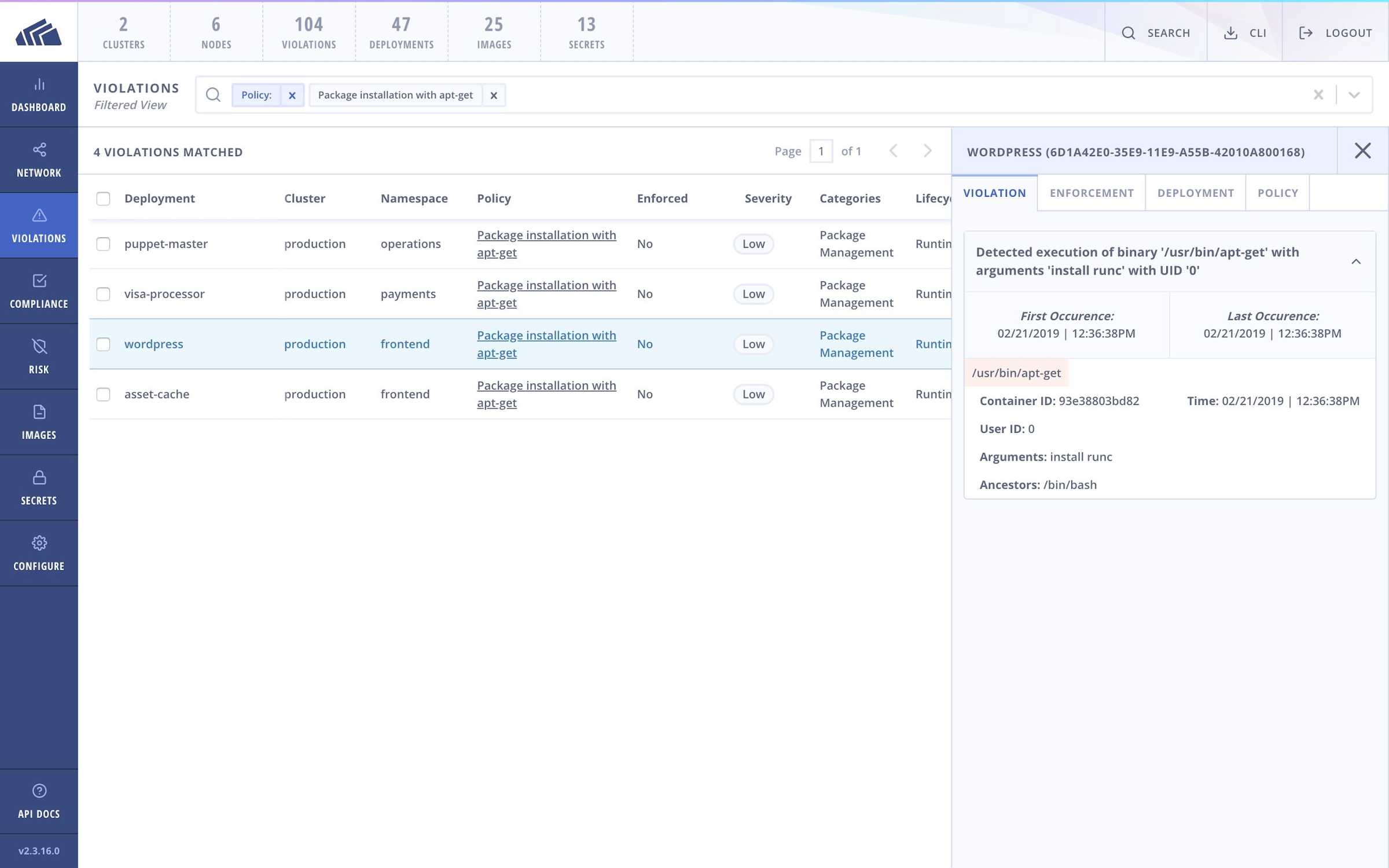Viewport: 1389px width, 868px height.
Task: Toggle the wordpress deployment checkbox
Action: pyautogui.click(x=102, y=343)
